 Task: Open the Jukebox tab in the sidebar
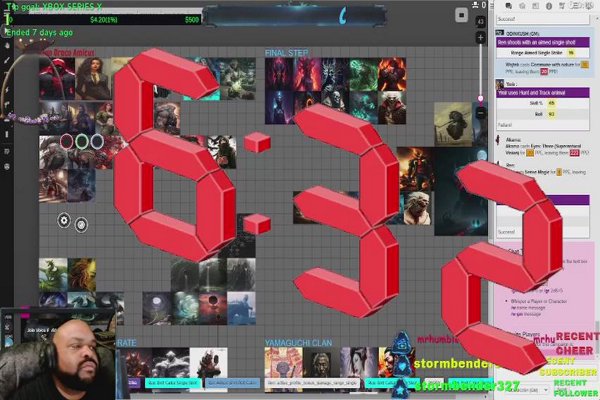coord(562,6)
